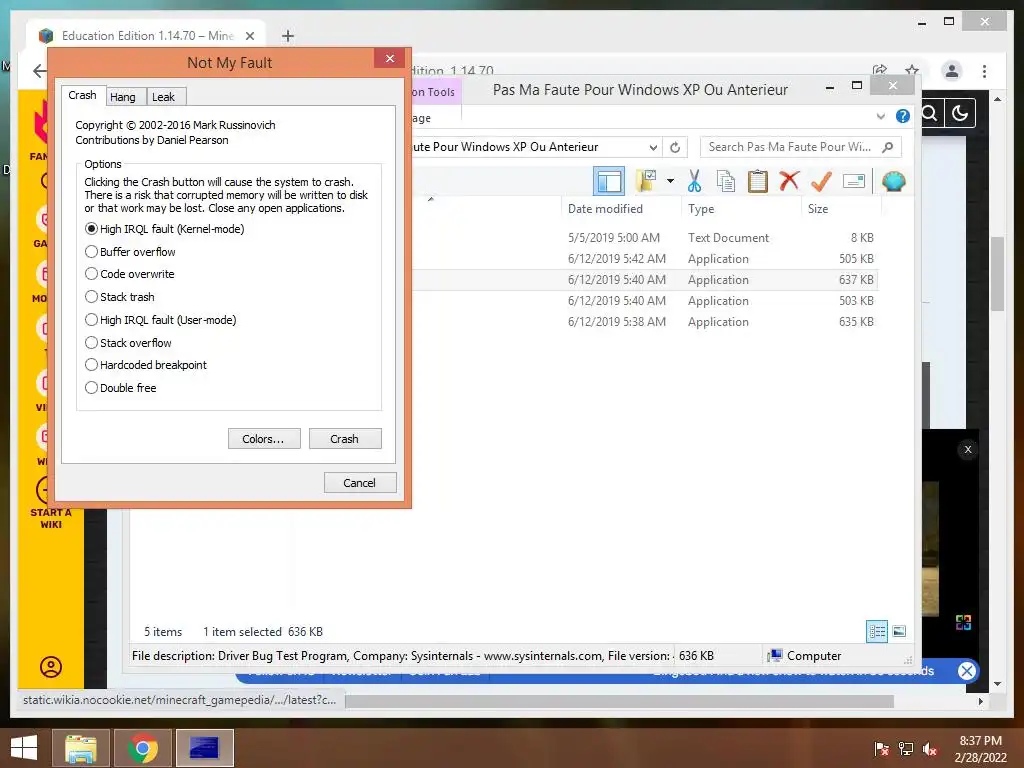1024x768 pixels.
Task: Choose Stack overflow option
Action: pos(129,343)
